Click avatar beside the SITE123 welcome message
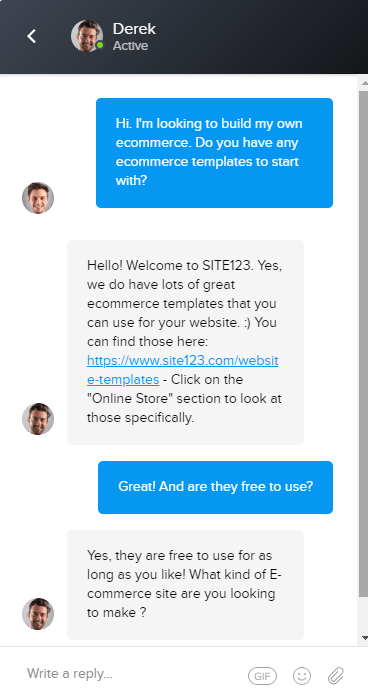This screenshot has width=368, height=700. pyautogui.click(x=38, y=419)
